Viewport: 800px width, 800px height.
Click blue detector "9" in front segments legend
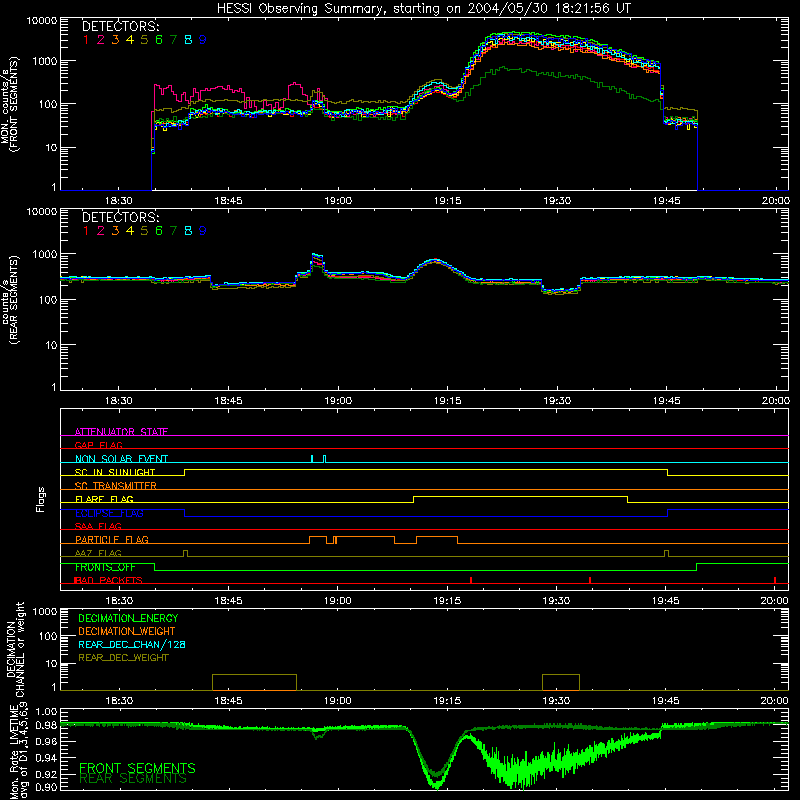pos(203,40)
